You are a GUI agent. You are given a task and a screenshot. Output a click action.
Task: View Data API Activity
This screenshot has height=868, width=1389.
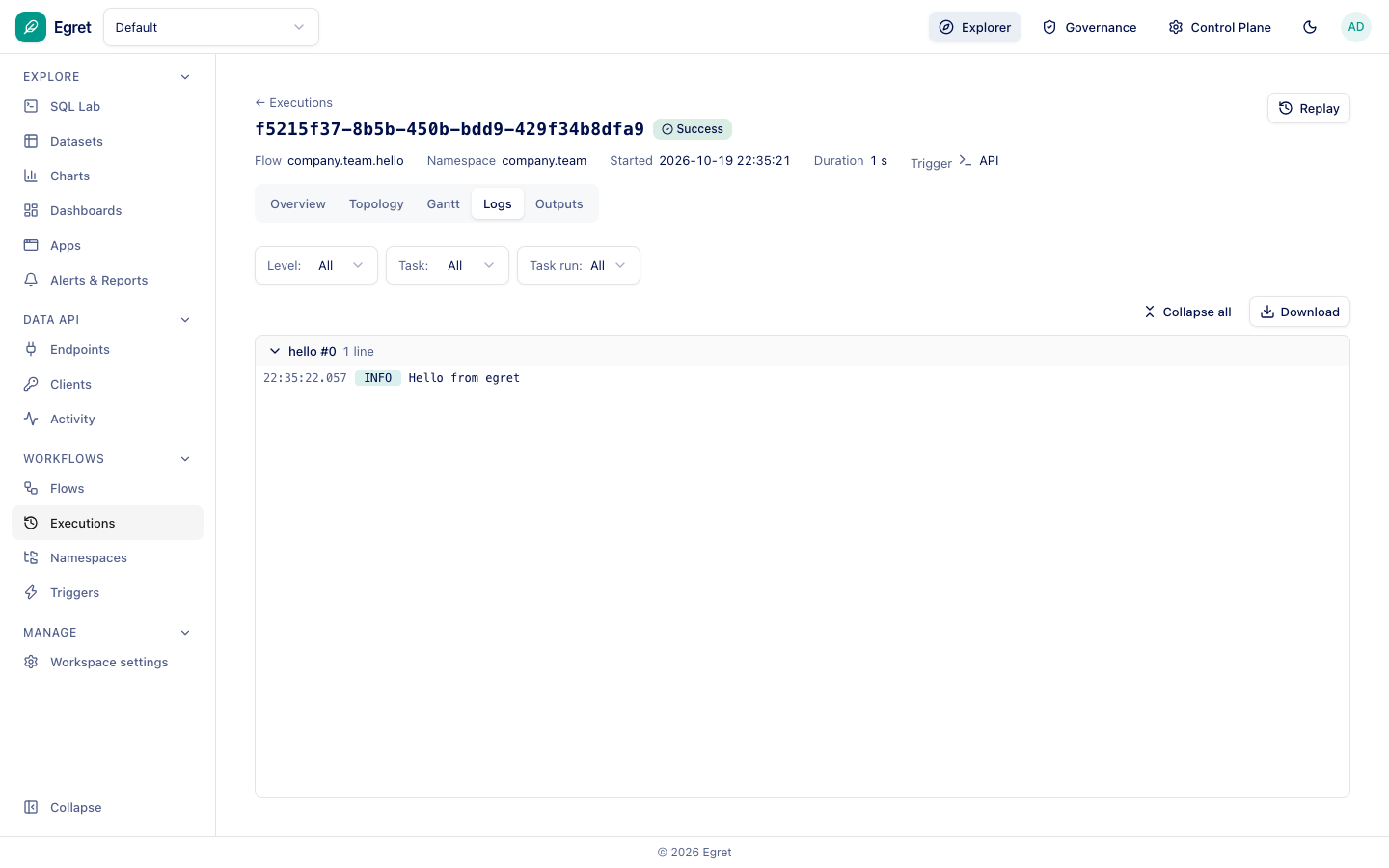click(x=107, y=419)
